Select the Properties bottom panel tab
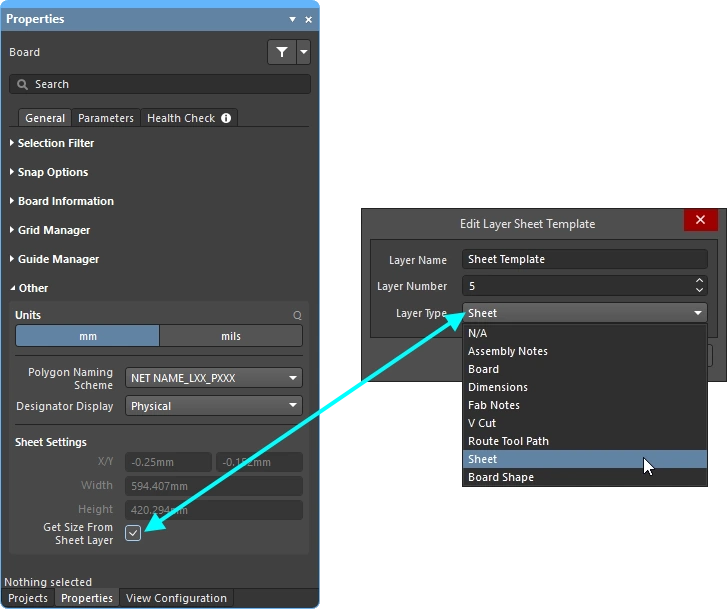This screenshot has height=609, width=727. coord(87,598)
